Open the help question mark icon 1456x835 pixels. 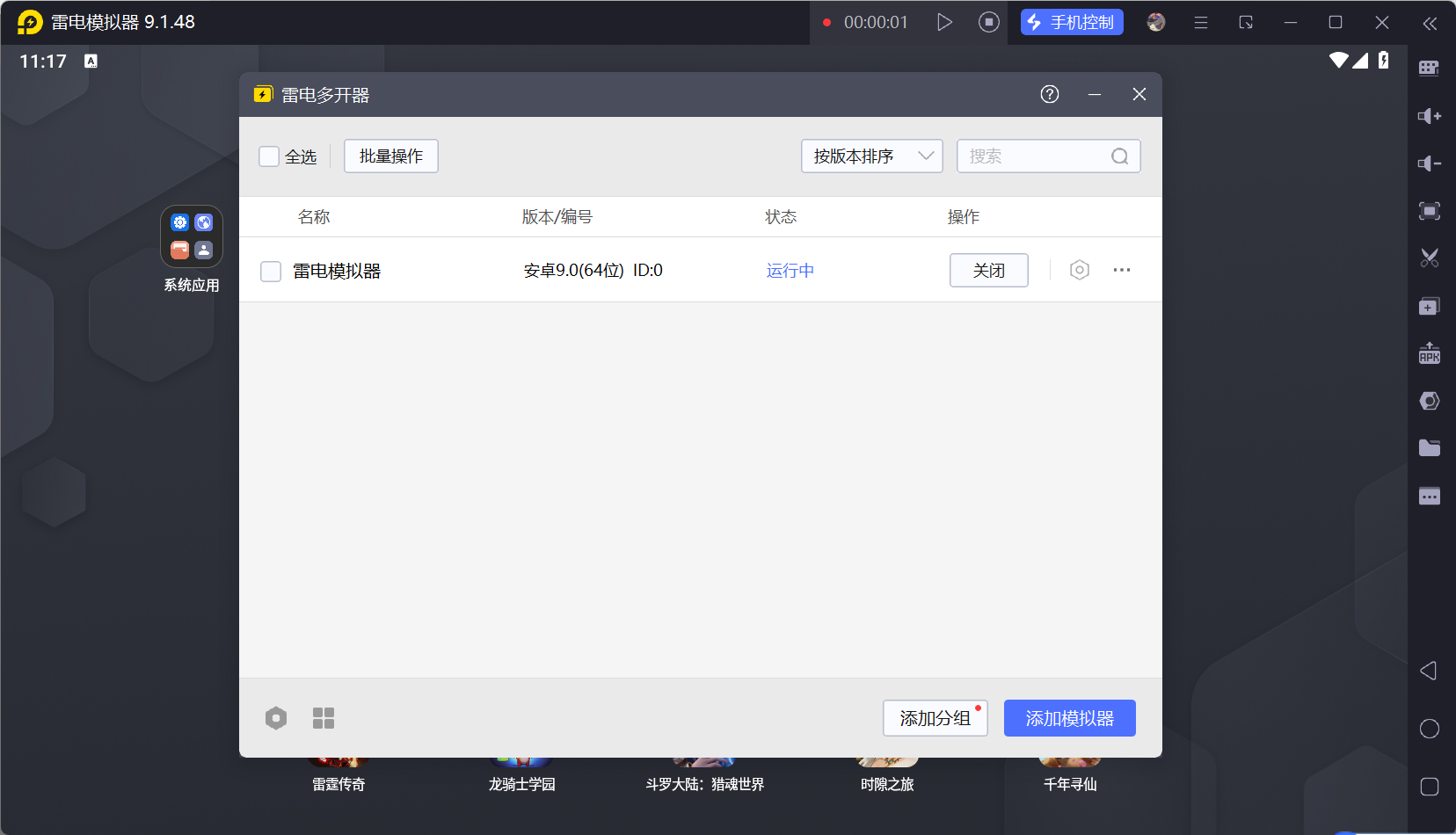click(x=1049, y=94)
